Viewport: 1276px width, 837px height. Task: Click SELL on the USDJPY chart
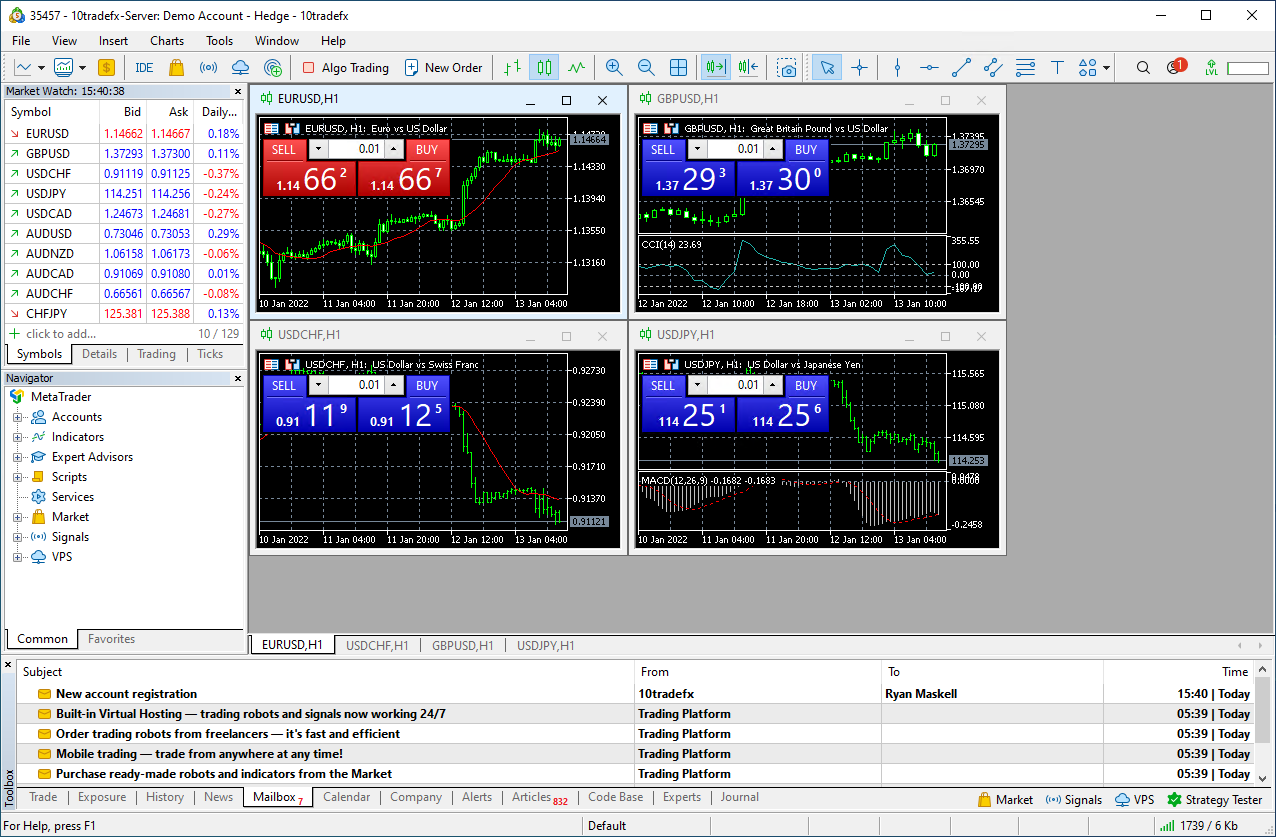663,385
